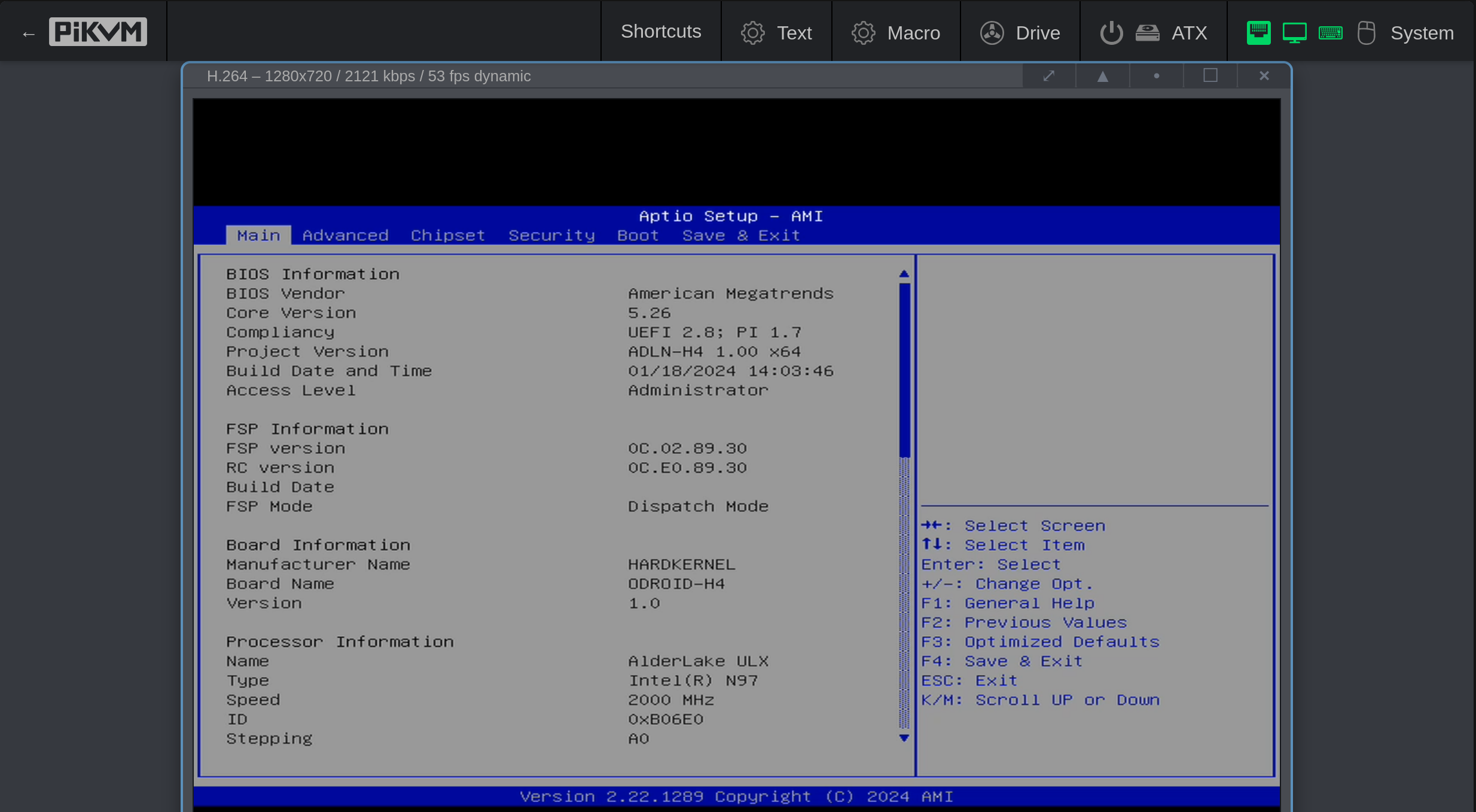Click the back arrow beside PiKVM logo

[x=28, y=34]
